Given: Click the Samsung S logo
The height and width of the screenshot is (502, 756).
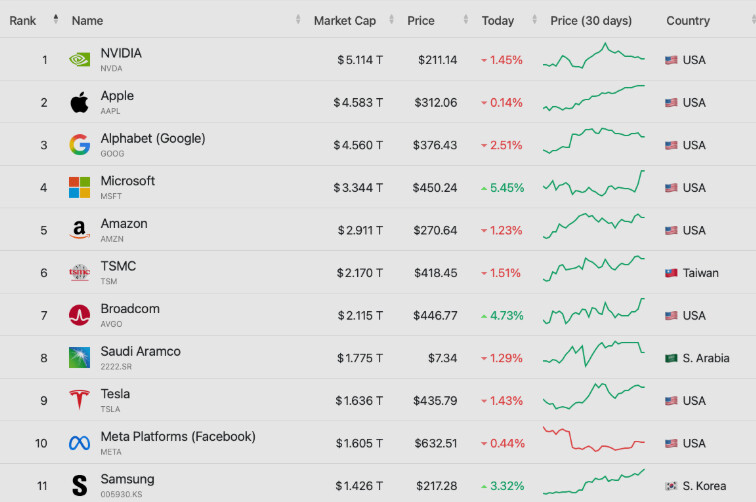Looking at the screenshot, I should (80, 485).
